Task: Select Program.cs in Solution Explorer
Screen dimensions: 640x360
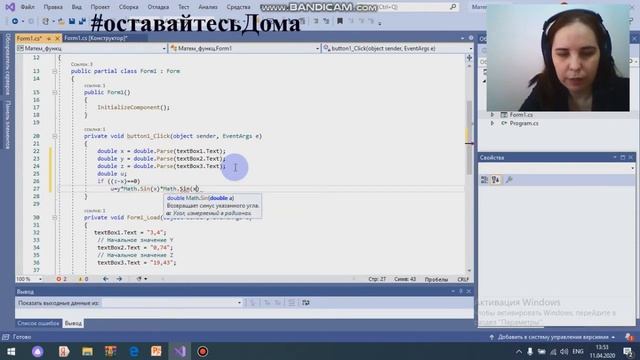Action: (x=524, y=123)
